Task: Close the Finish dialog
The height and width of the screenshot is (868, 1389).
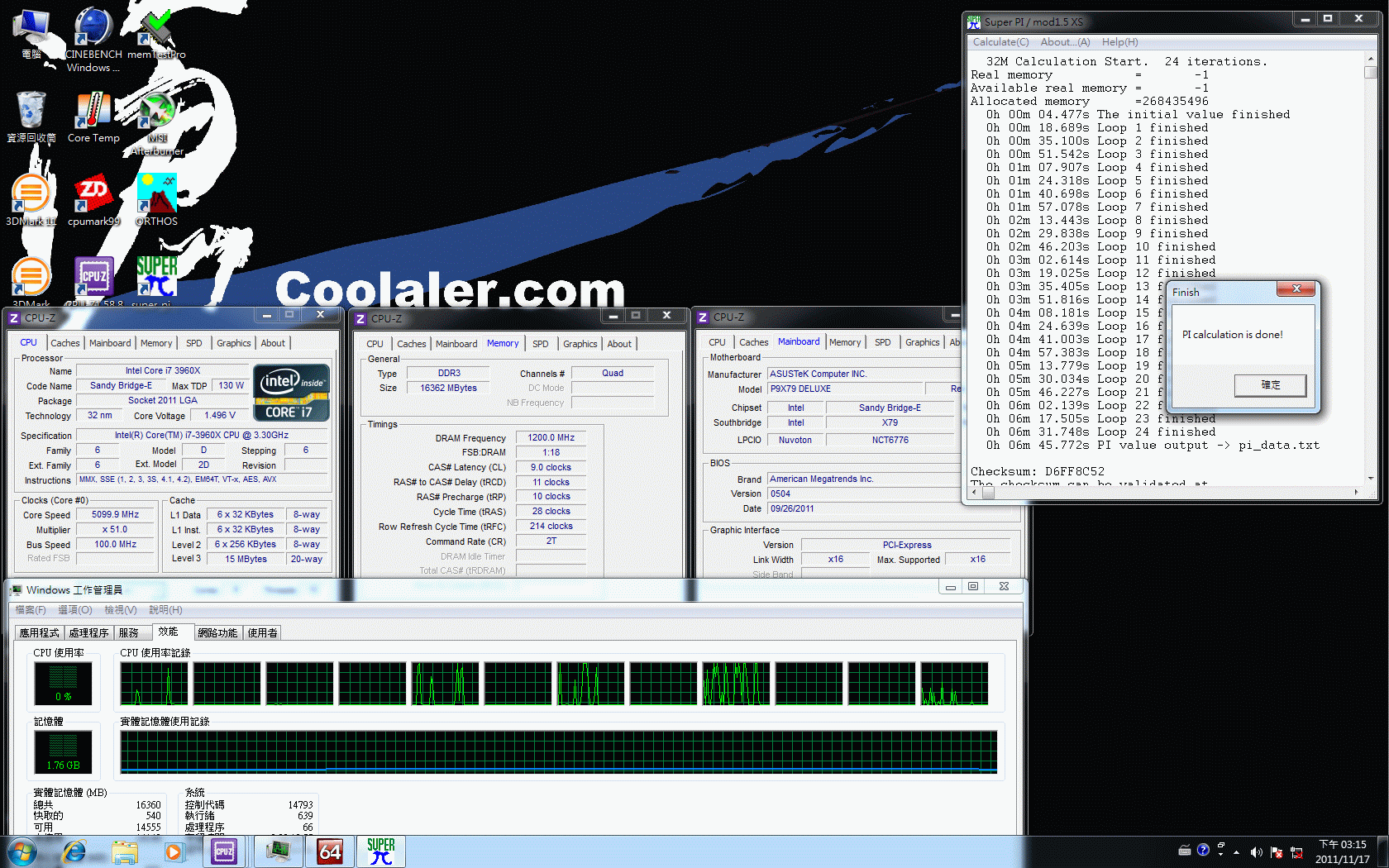Action: pyautogui.click(x=1296, y=289)
